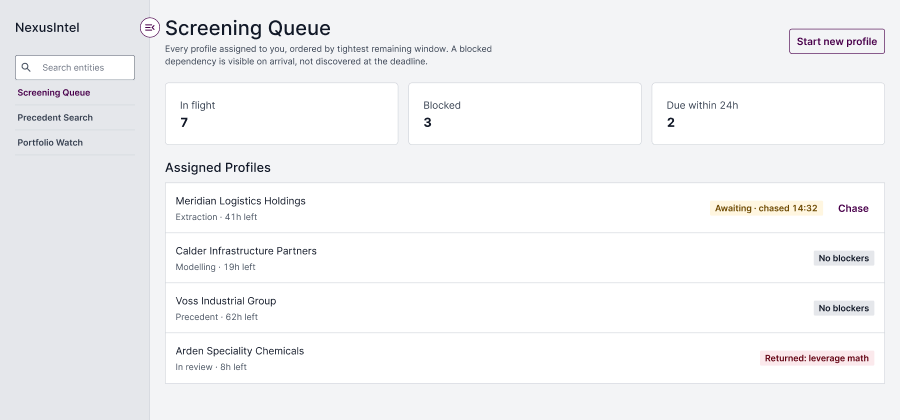Open Portfolio Watch section
The height and width of the screenshot is (420, 900).
(50, 143)
